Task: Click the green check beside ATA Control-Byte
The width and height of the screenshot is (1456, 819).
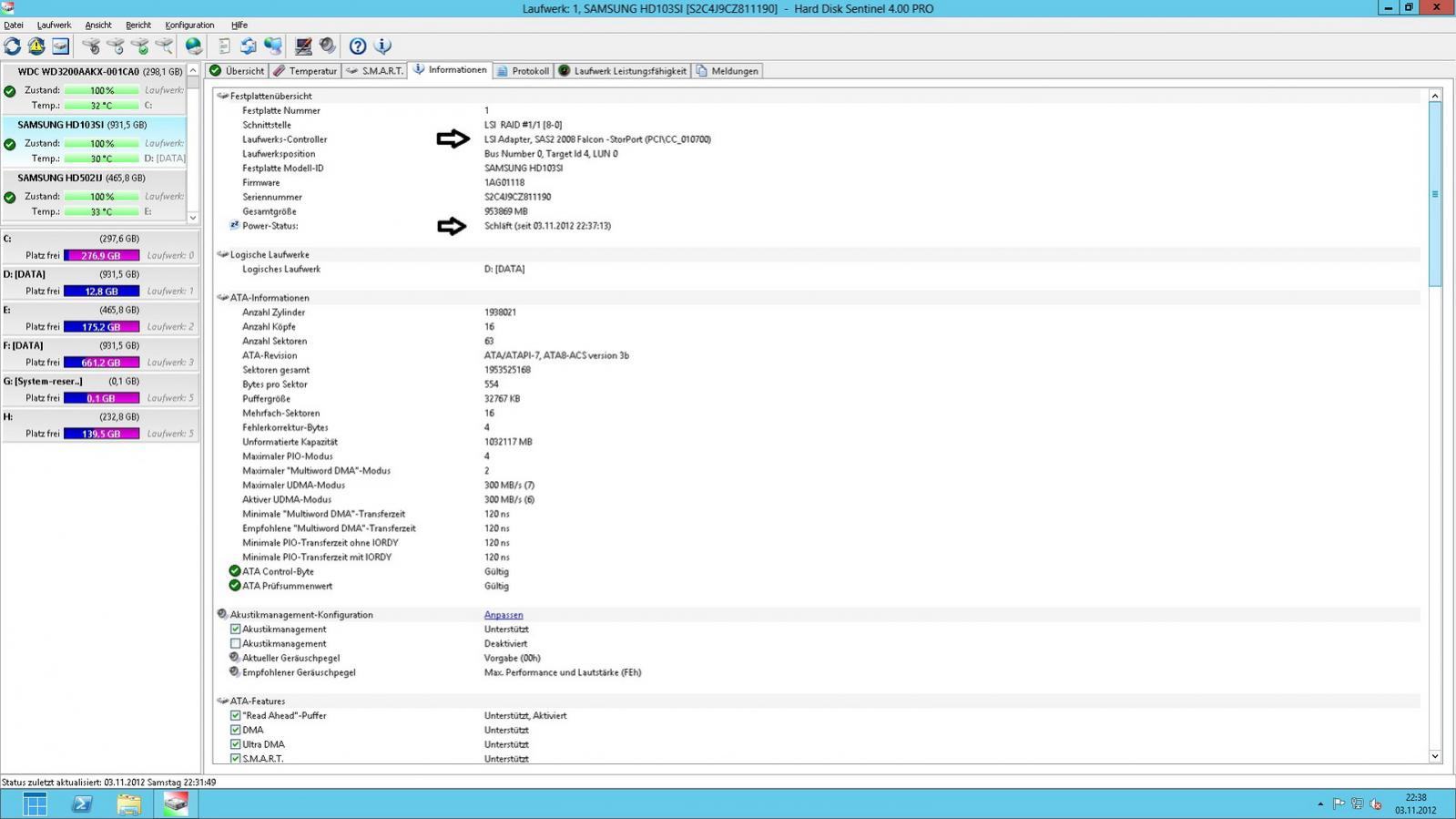Action: (235, 571)
